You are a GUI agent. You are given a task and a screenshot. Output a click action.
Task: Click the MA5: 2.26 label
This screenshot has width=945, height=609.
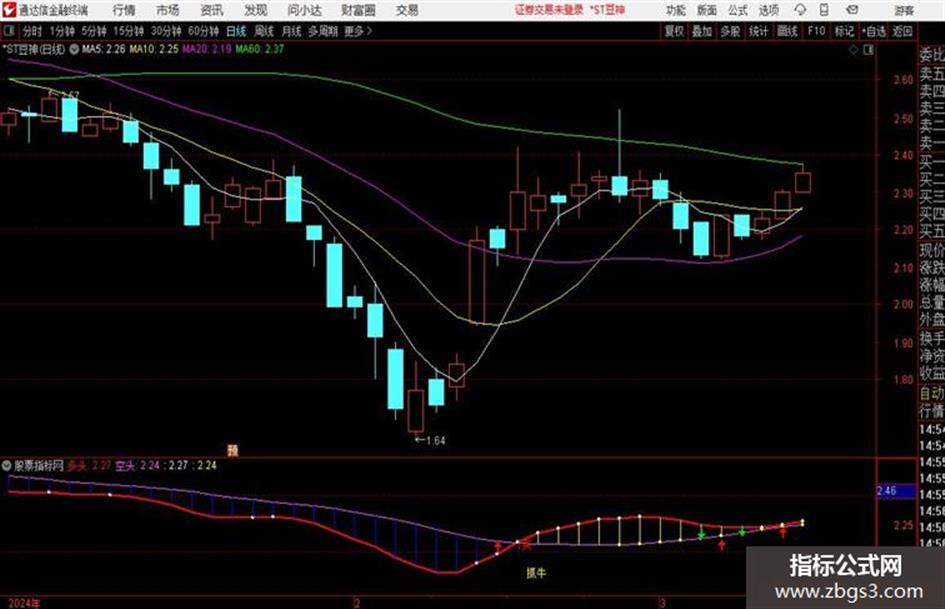103,49
